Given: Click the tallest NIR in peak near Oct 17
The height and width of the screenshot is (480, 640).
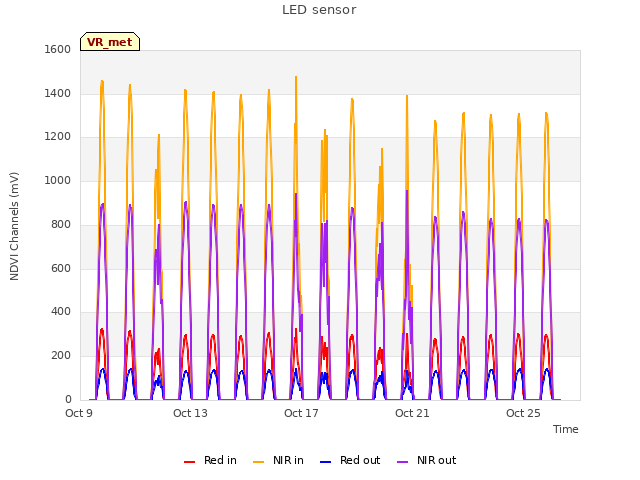Looking at the screenshot, I should tap(296, 77).
